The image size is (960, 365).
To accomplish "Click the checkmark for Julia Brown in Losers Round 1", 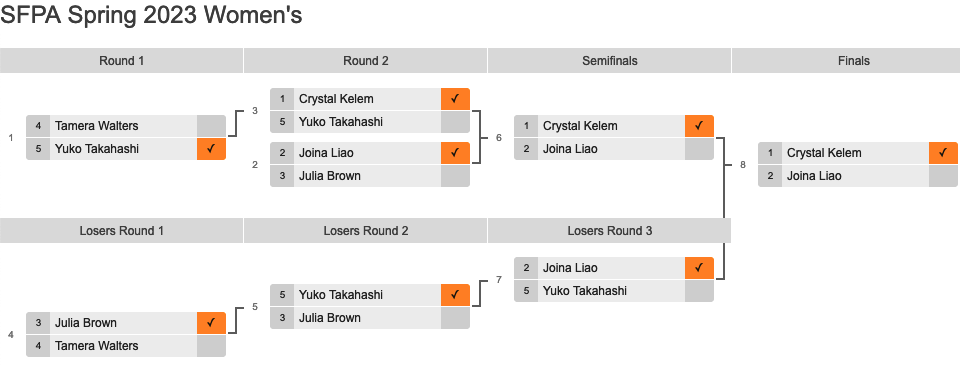I will 211,323.
